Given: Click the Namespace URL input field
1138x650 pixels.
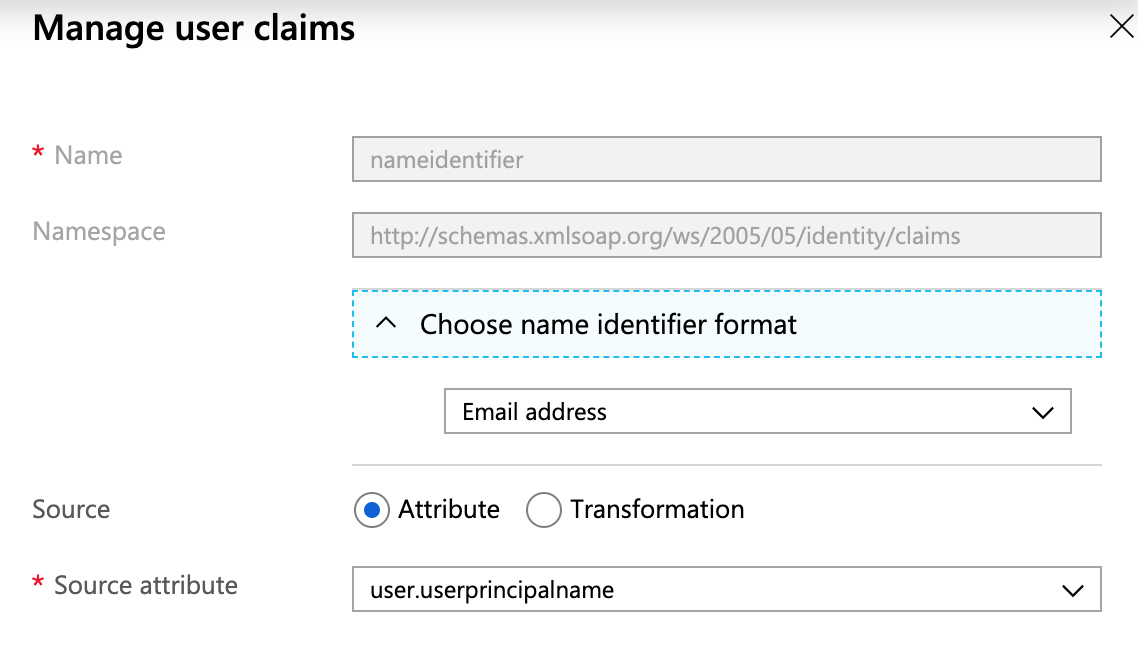Looking at the screenshot, I should point(726,235).
